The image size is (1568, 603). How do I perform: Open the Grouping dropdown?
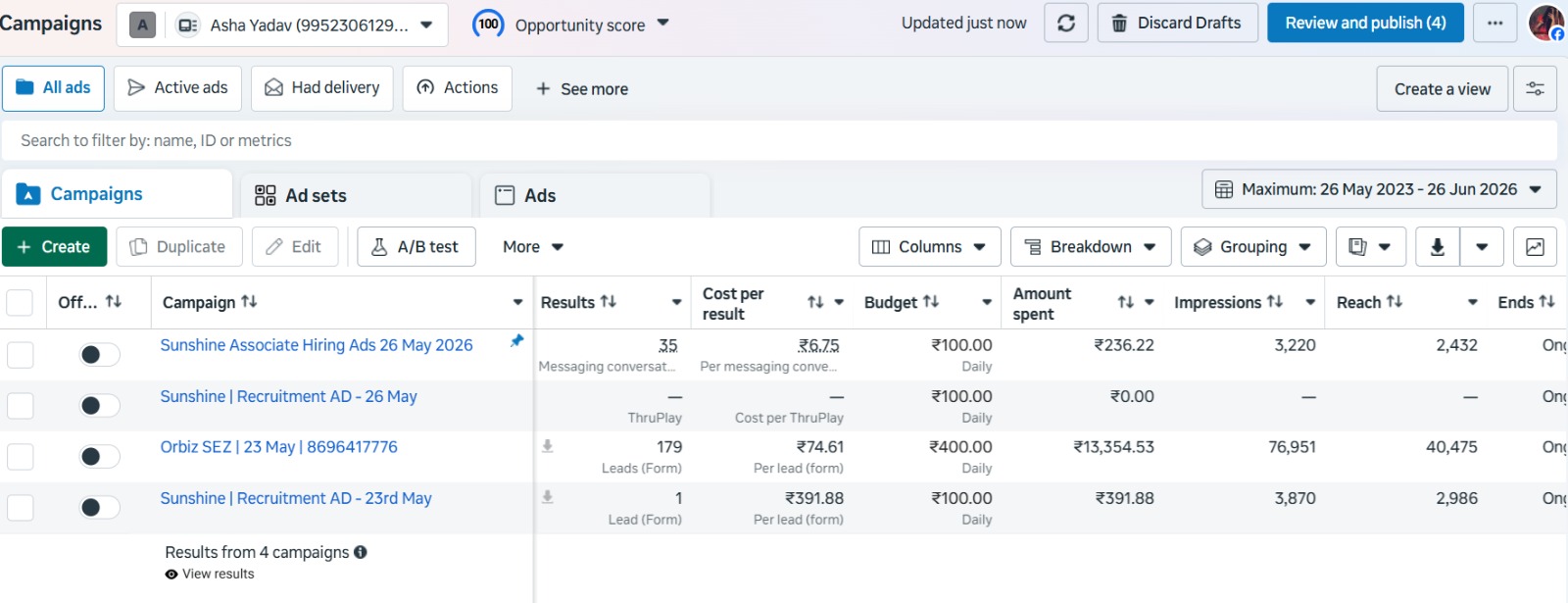point(1253,247)
